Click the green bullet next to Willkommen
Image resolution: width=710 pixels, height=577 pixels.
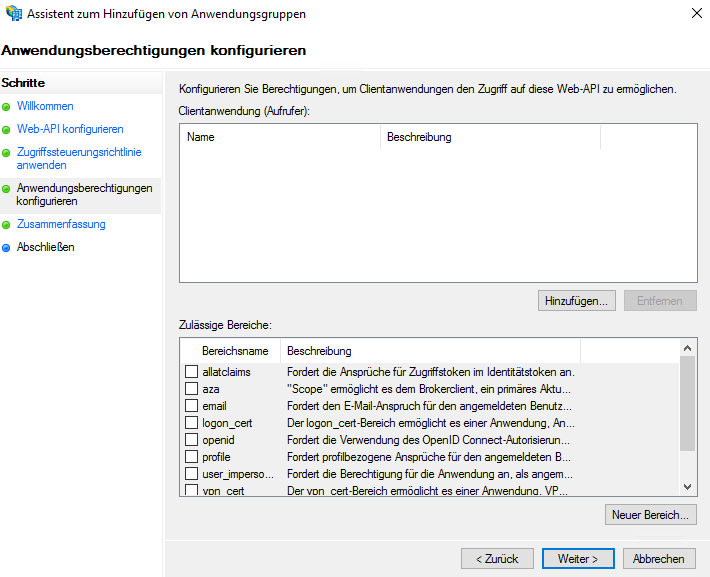tap(6, 107)
